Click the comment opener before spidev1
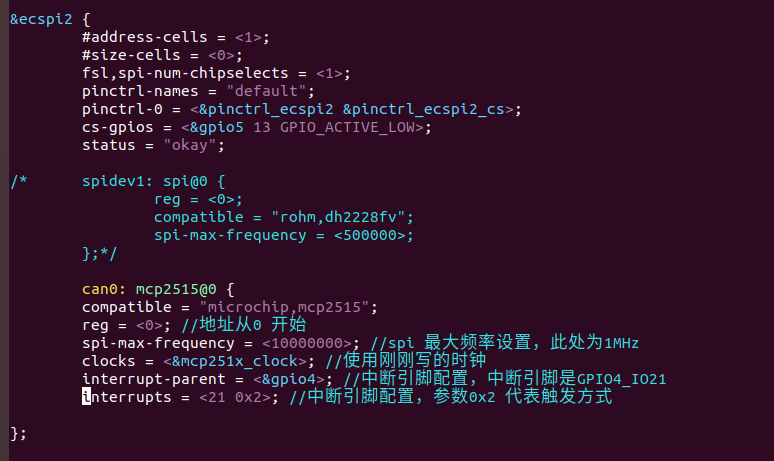The image size is (774, 461). coord(18,182)
